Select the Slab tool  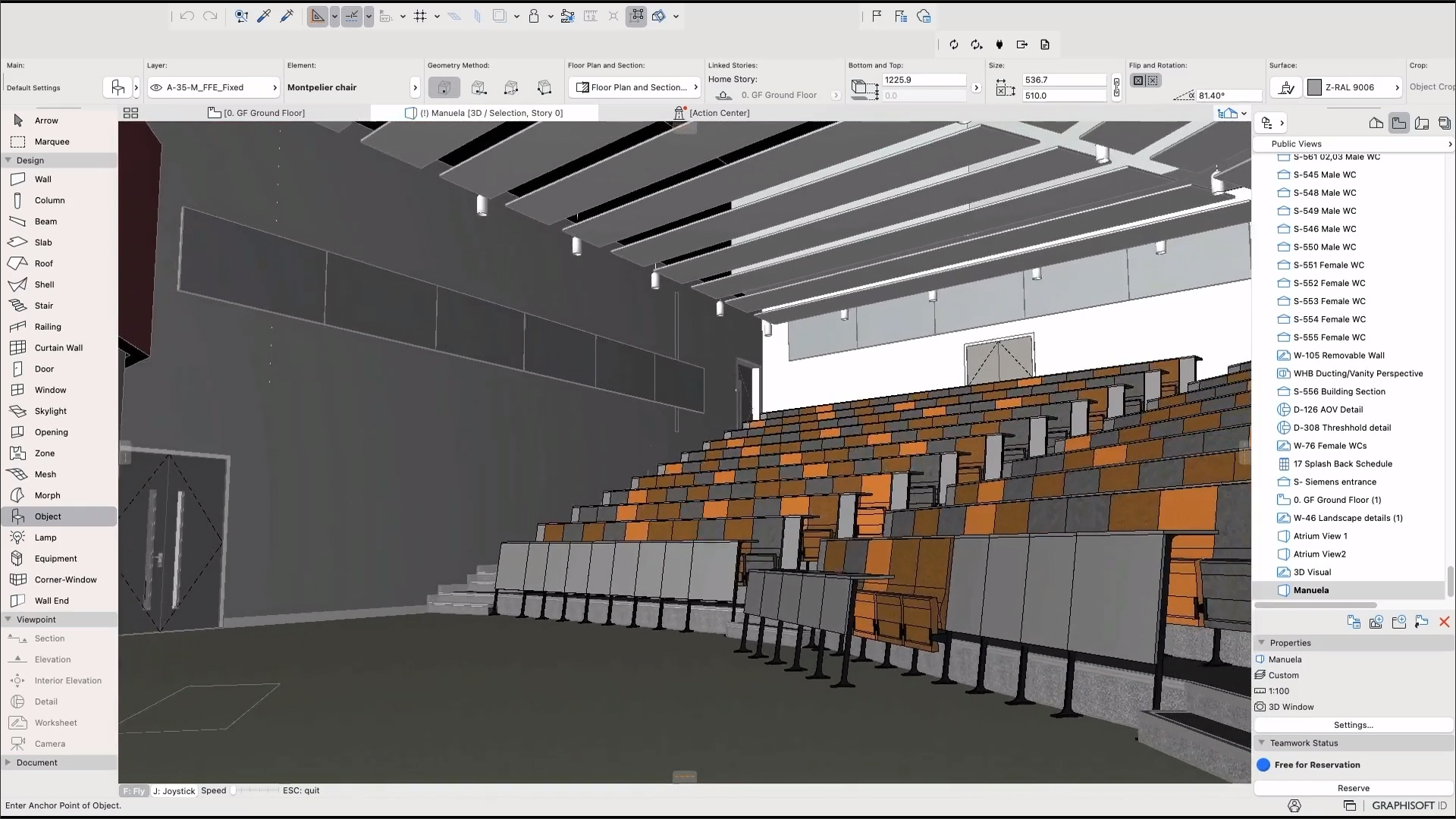[x=58, y=243]
